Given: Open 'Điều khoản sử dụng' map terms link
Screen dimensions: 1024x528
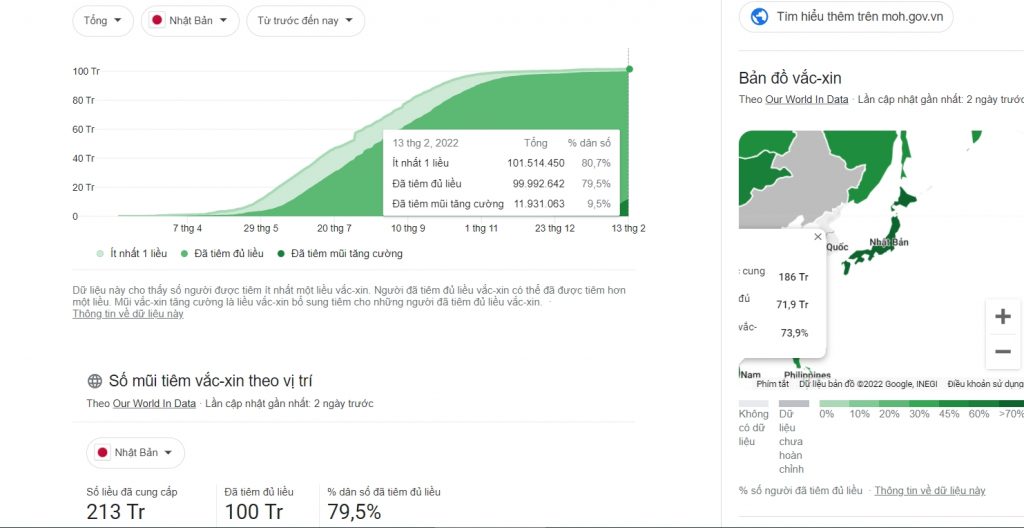Looking at the screenshot, I should pos(985,384).
